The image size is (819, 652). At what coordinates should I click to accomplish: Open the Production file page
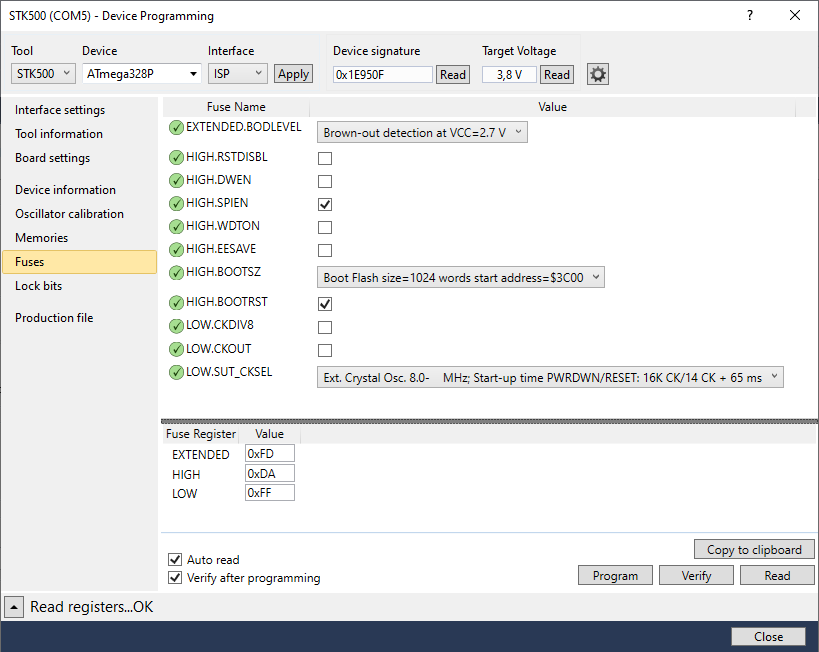point(54,318)
